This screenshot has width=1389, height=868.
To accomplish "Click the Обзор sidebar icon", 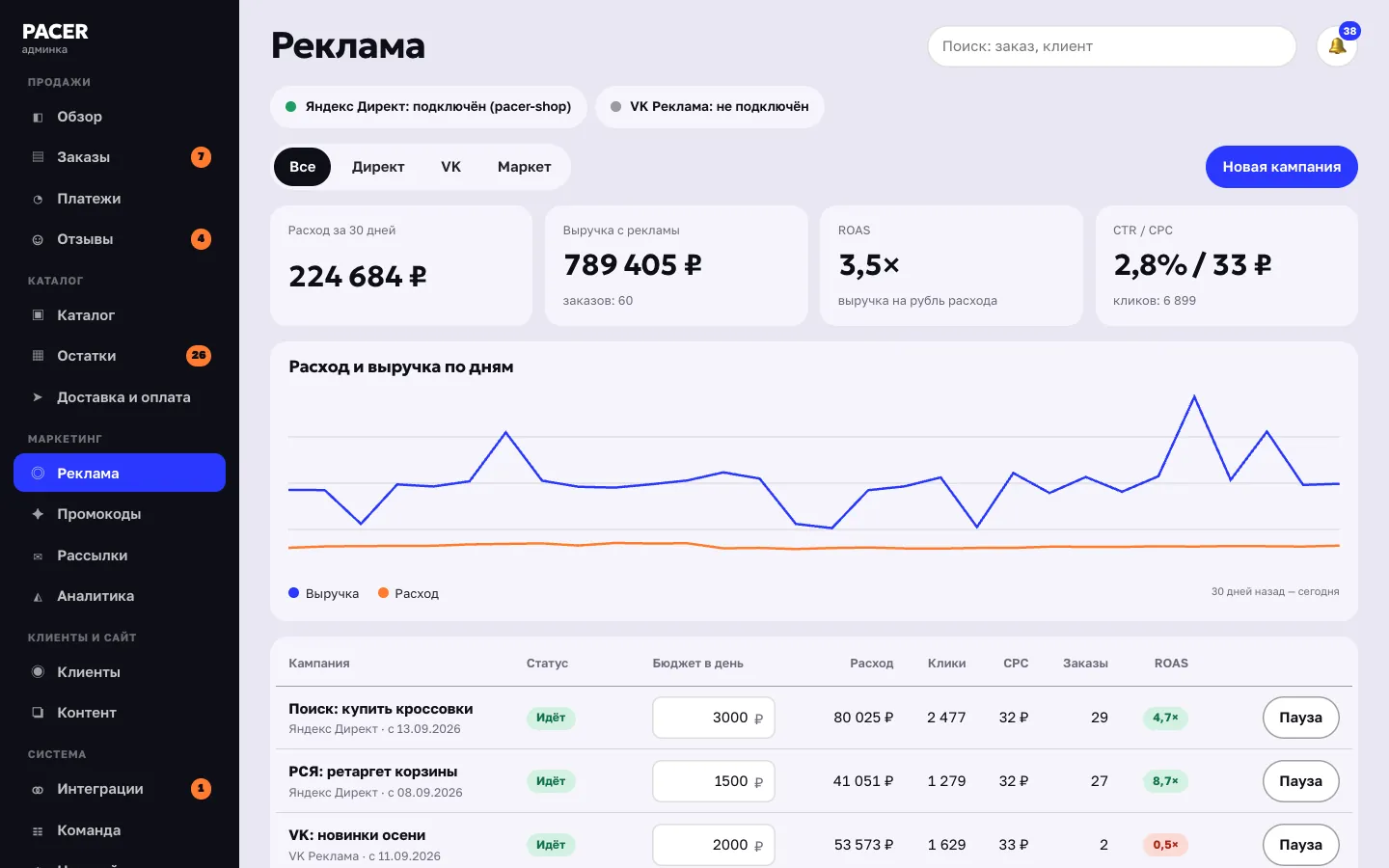I will click(x=38, y=117).
